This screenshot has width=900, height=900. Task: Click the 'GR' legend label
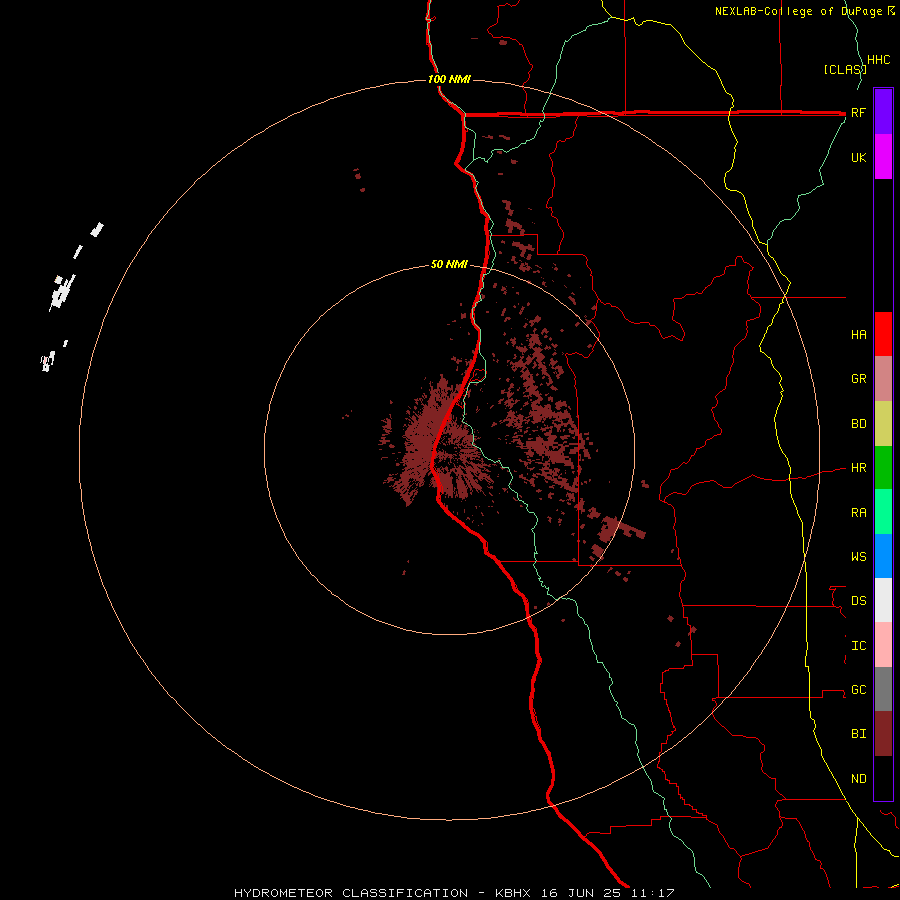point(859,379)
